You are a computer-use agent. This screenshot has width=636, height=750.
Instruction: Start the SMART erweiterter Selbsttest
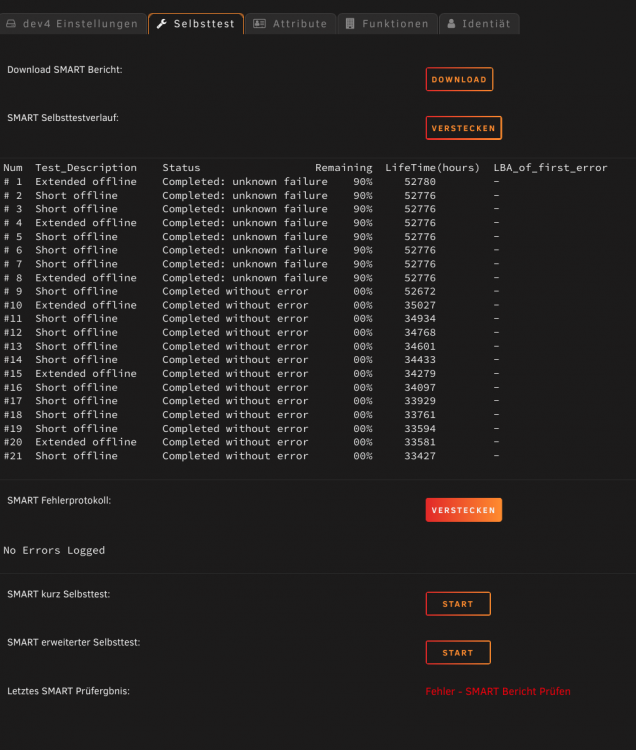coord(458,652)
